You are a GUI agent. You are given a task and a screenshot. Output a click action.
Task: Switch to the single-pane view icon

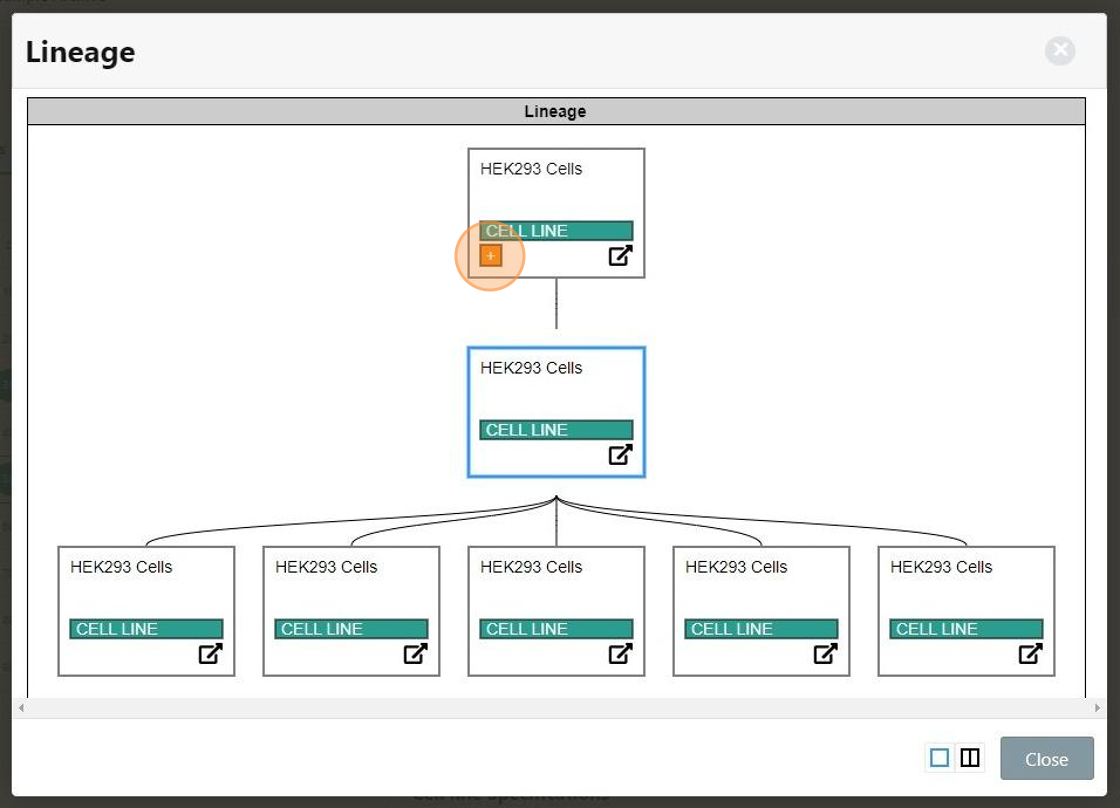[x=940, y=757]
